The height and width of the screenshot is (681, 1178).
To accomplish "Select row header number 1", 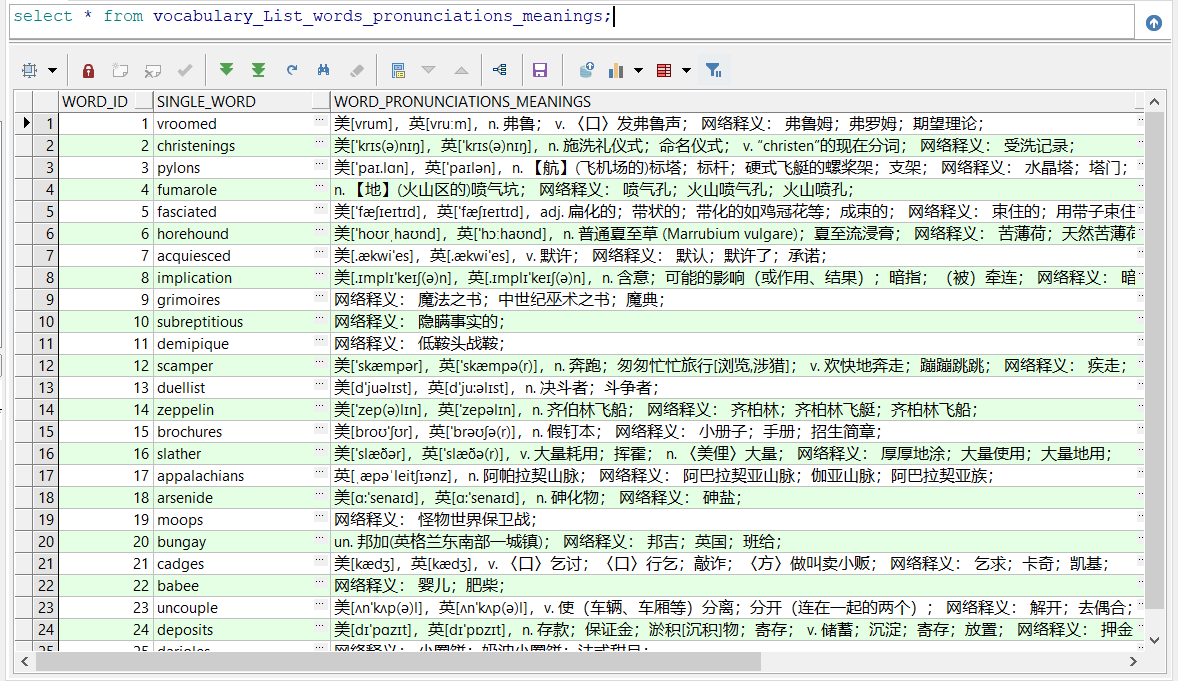I will [x=46, y=123].
